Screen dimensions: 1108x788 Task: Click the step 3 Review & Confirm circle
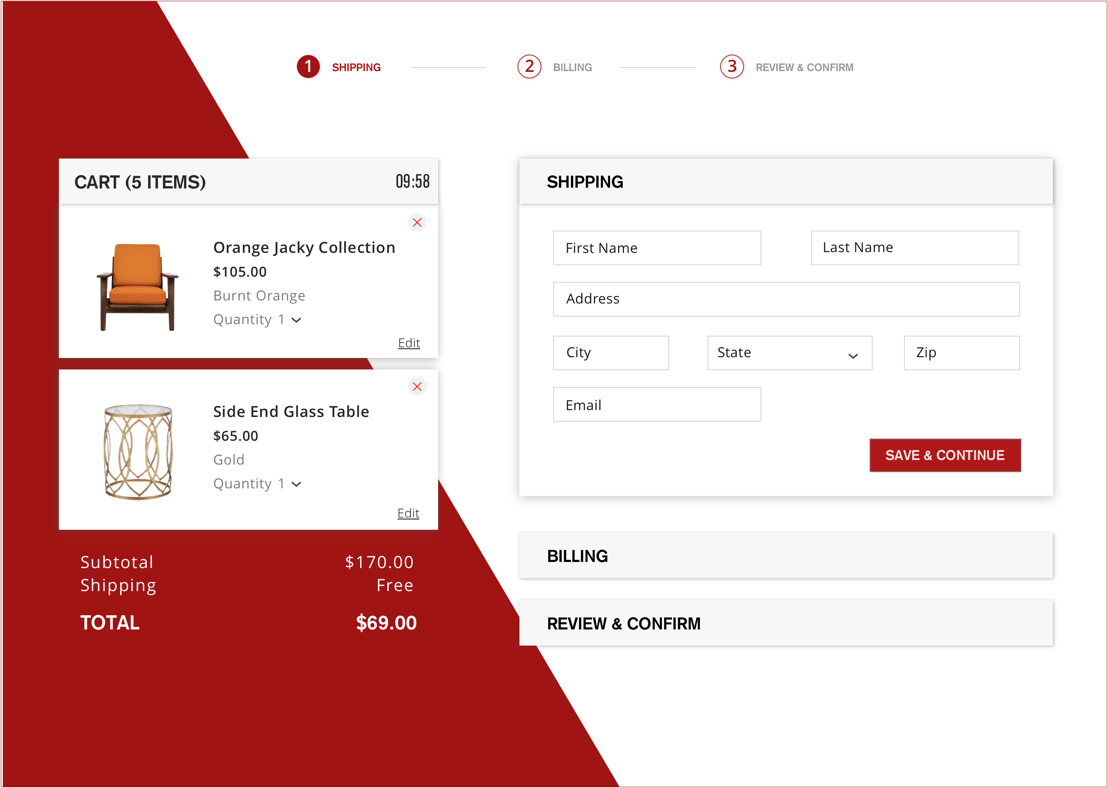point(731,66)
